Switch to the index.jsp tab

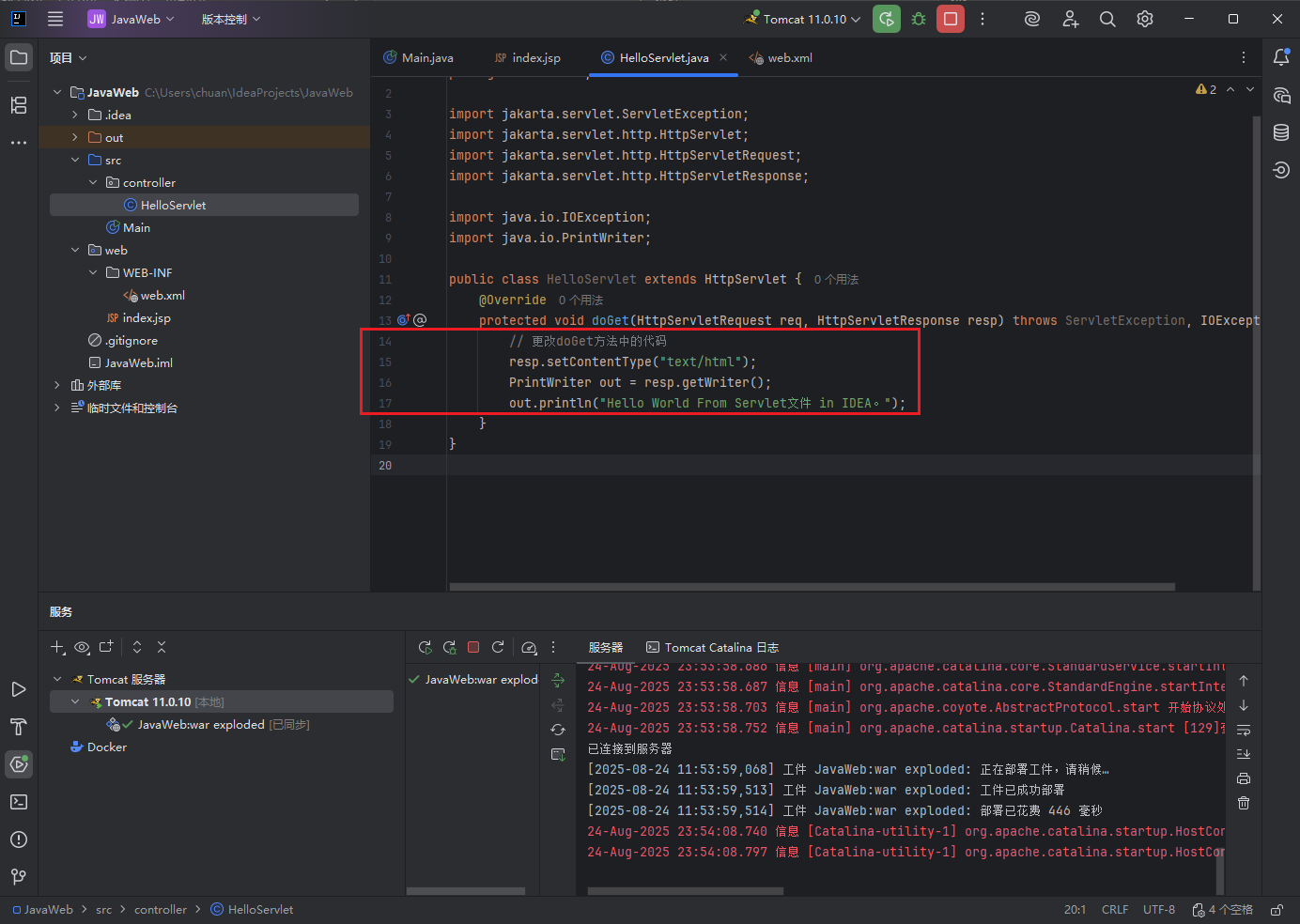528,58
